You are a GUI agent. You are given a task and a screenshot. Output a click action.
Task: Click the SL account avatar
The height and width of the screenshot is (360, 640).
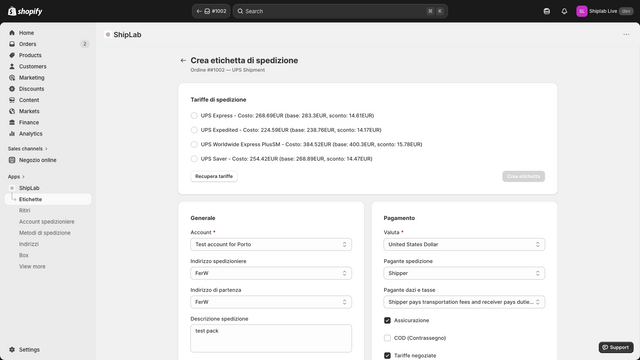(582, 11)
